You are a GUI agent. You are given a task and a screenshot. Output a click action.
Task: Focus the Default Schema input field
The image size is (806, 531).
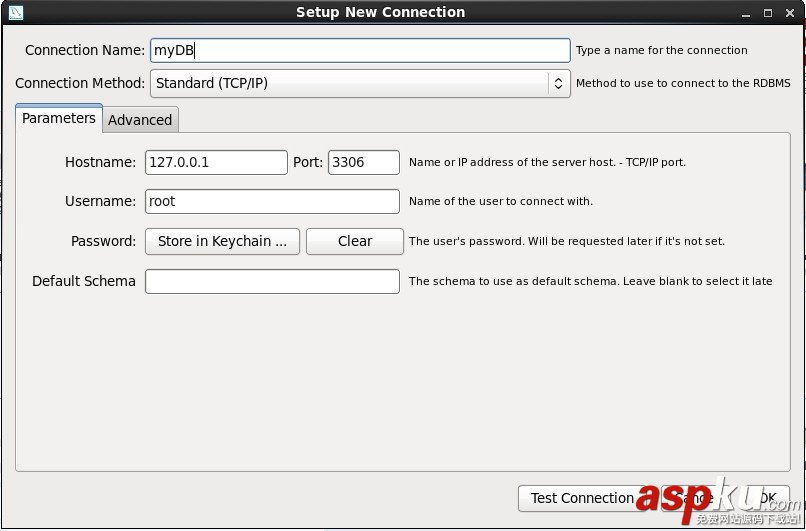272,282
